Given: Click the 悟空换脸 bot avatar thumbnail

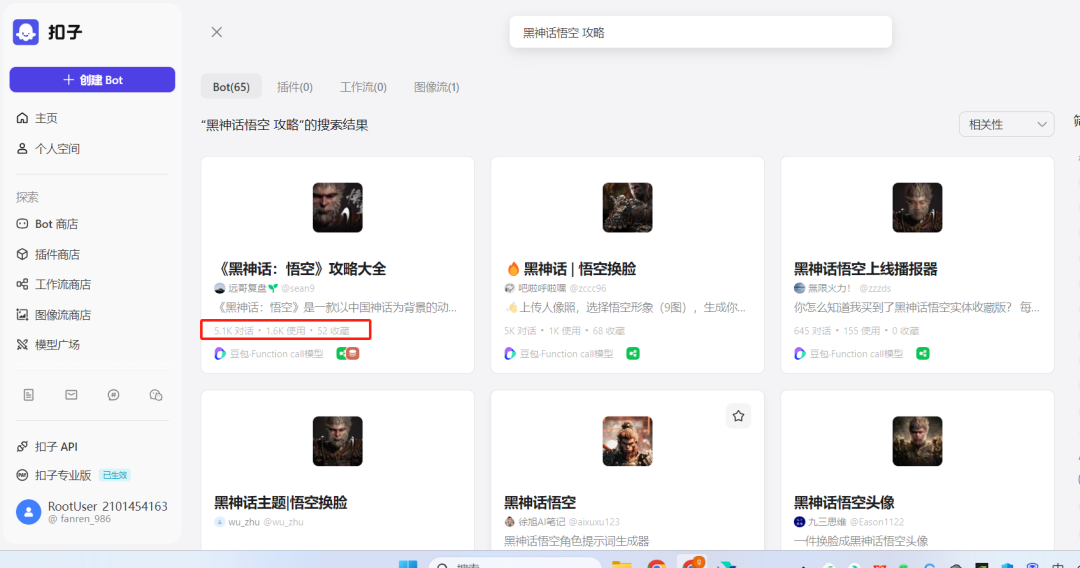Looking at the screenshot, I should pos(627,207).
